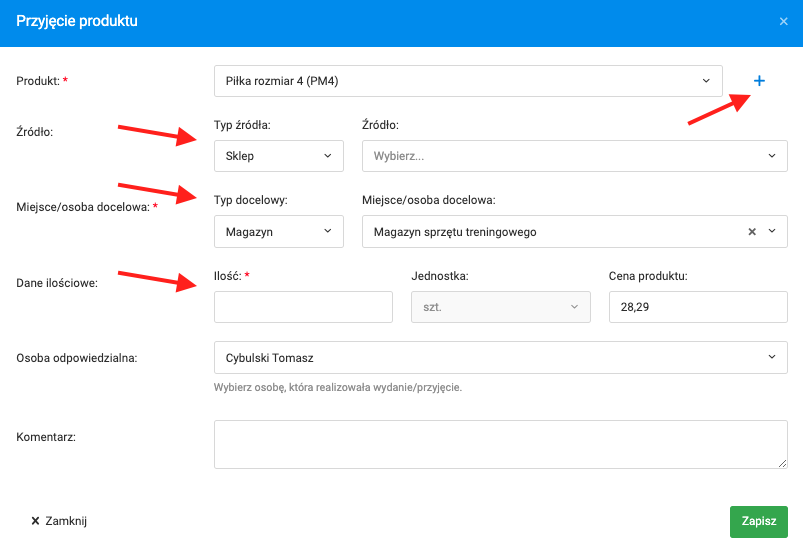Open the Miejsce/osoba docelowa chevron arrow

pyautogui.click(x=772, y=232)
